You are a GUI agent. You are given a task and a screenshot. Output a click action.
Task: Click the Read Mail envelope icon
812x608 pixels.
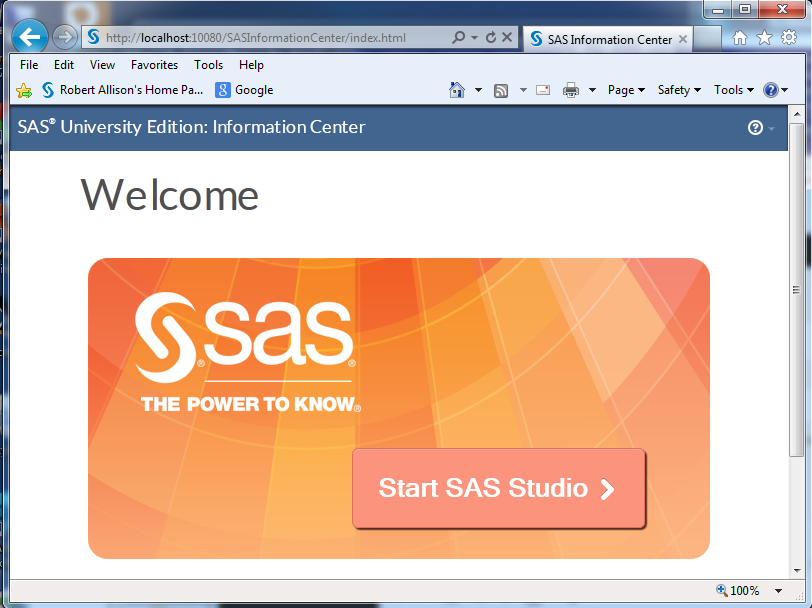(543, 90)
